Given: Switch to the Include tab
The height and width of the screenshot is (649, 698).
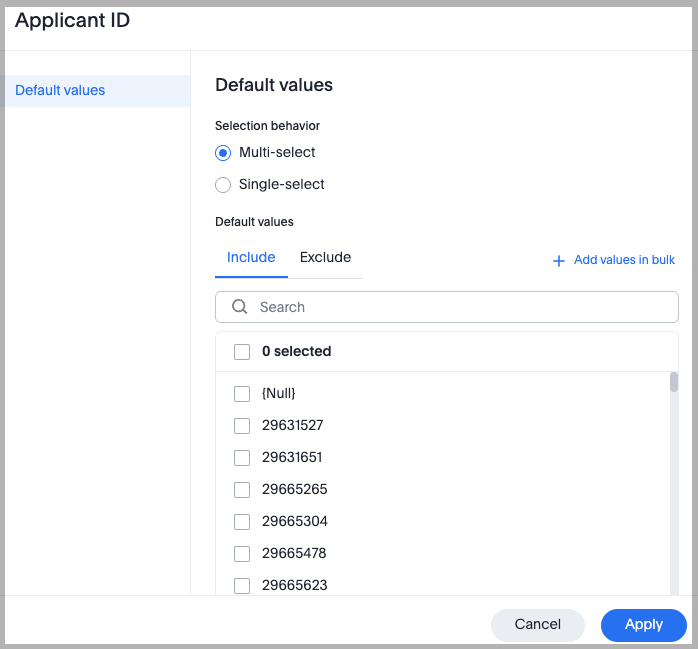Looking at the screenshot, I should (x=251, y=258).
